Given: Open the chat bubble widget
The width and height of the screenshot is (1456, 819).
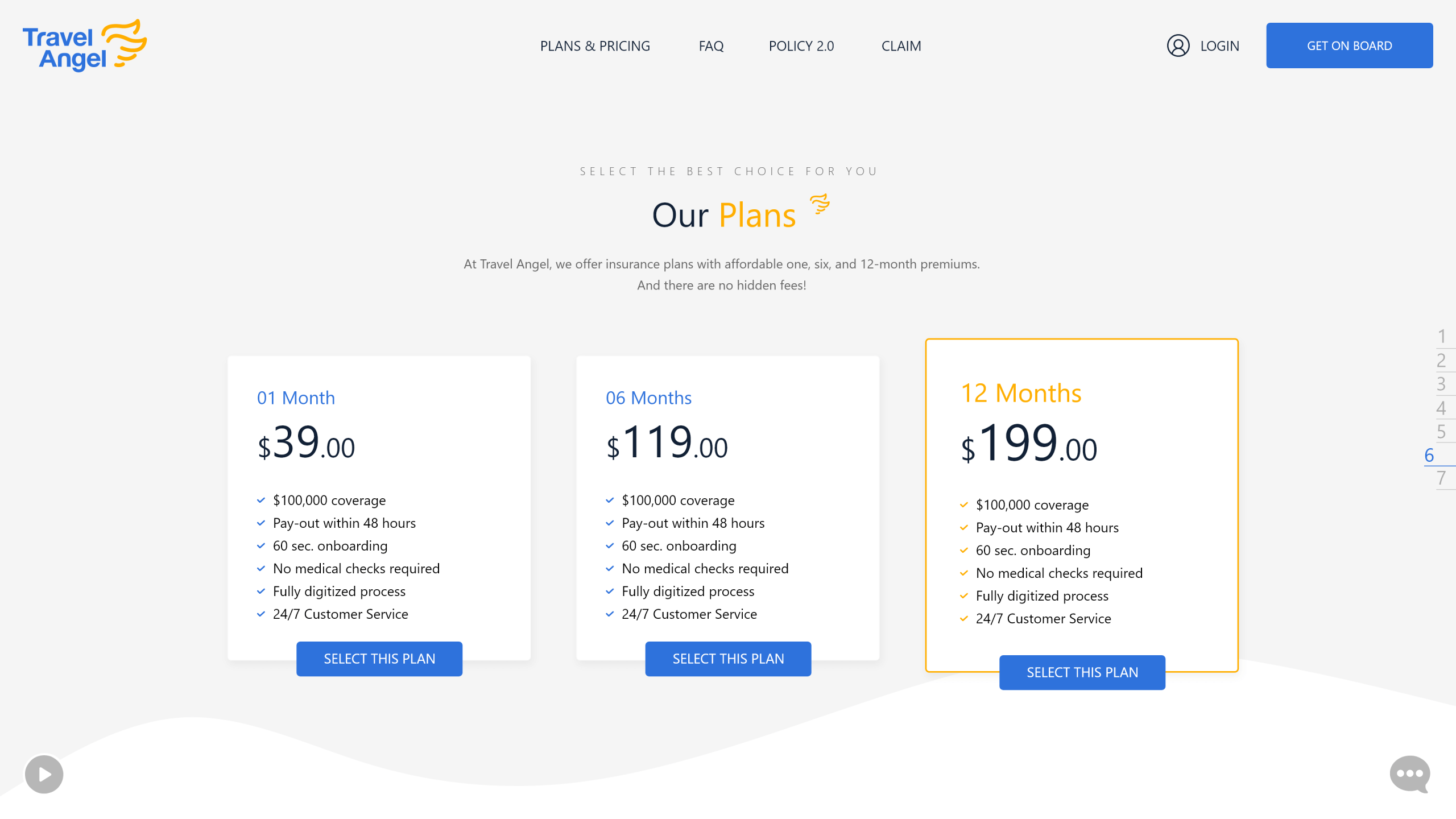Looking at the screenshot, I should click(1409, 773).
